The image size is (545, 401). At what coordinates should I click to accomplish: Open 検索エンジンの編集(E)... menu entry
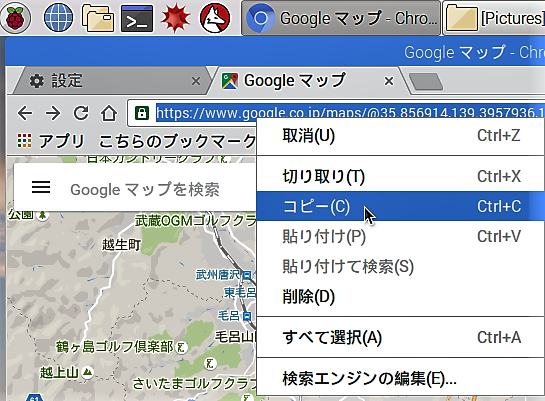click(400, 378)
